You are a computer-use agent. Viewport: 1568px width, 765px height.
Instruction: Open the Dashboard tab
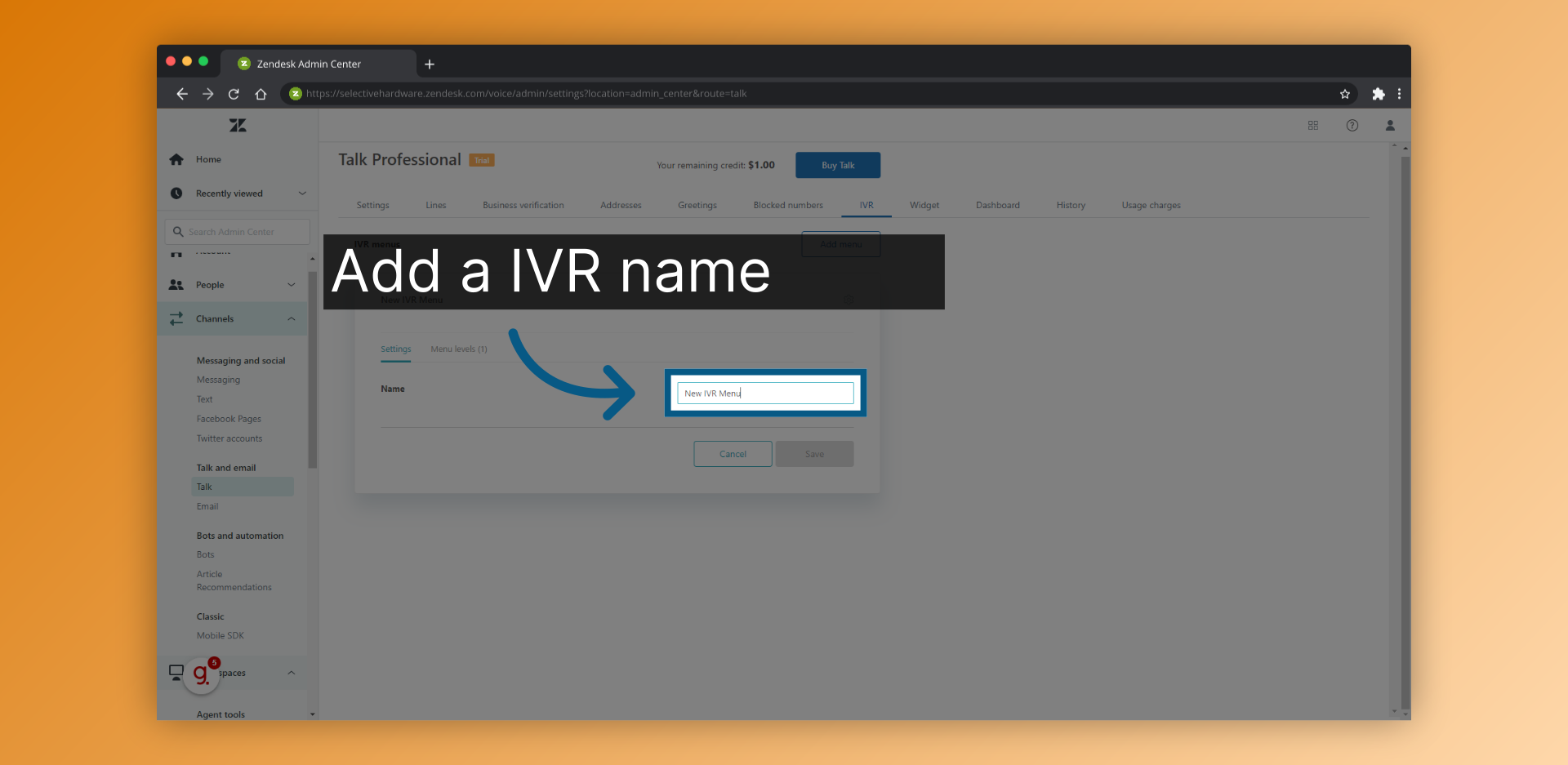(x=998, y=205)
